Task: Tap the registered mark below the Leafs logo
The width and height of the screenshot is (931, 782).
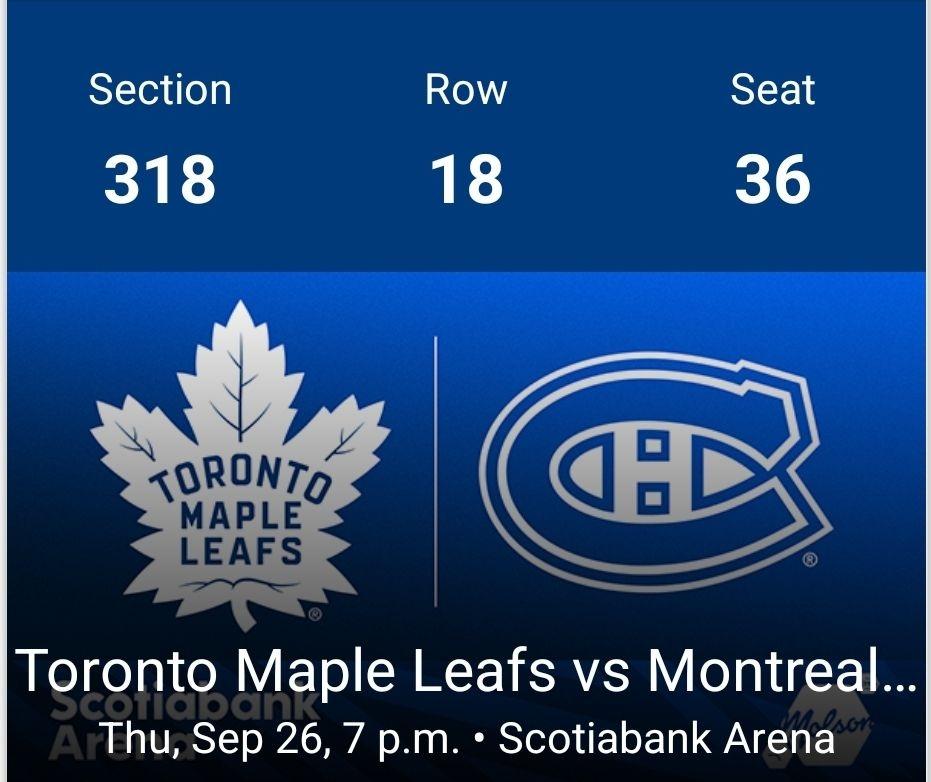Action: [314, 614]
